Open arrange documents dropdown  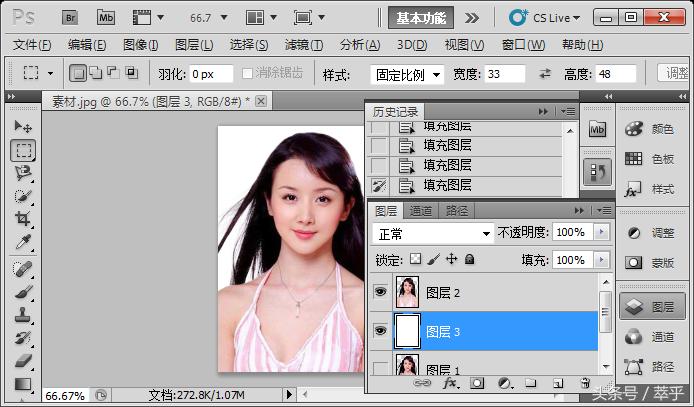(x=273, y=18)
